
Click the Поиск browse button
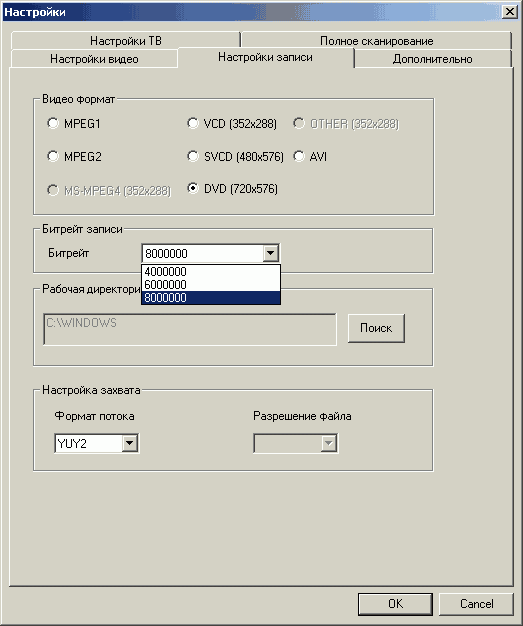376,328
